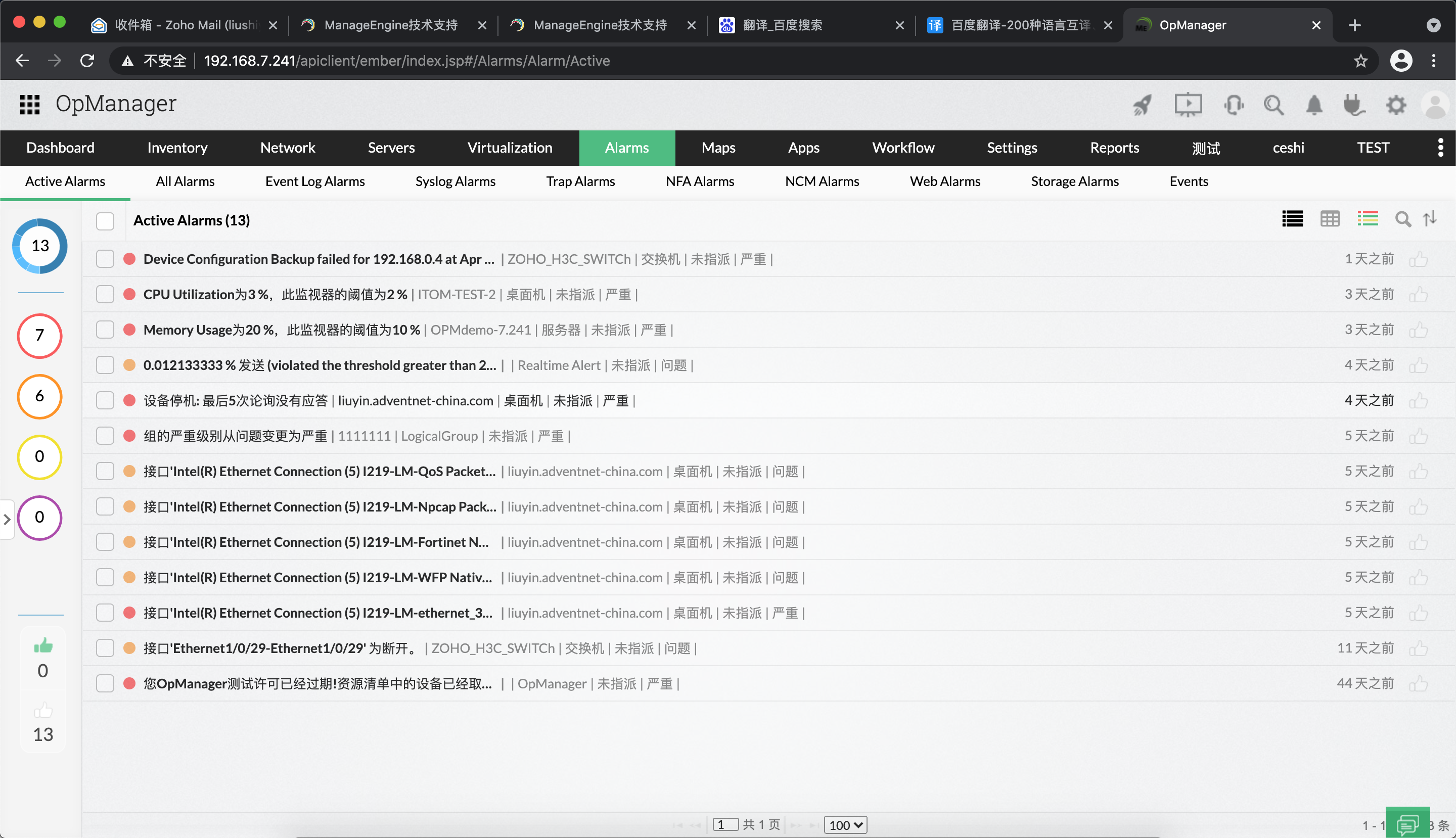This screenshot has height=838, width=1456.
Task: Open the apps grid icon beside OpManager
Action: point(29,104)
